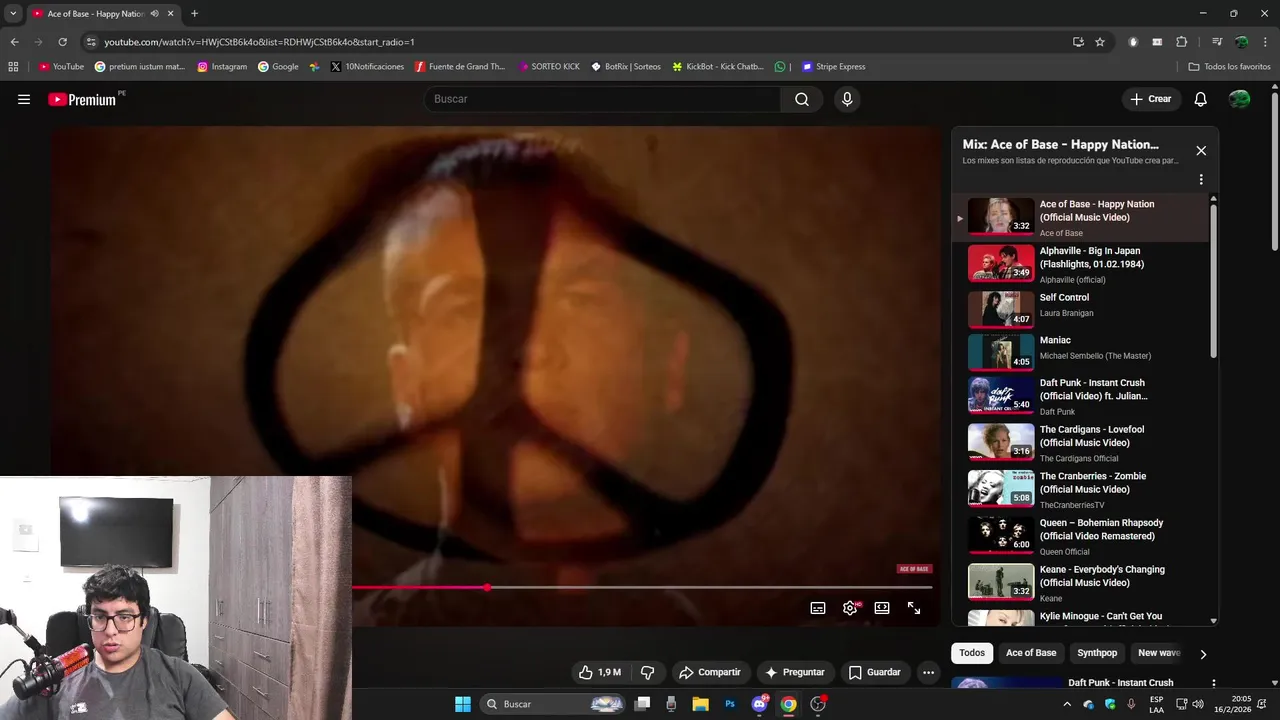Reload the YouTube page
The width and height of the screenshot is (1280, 720).
tap(62, 42)
